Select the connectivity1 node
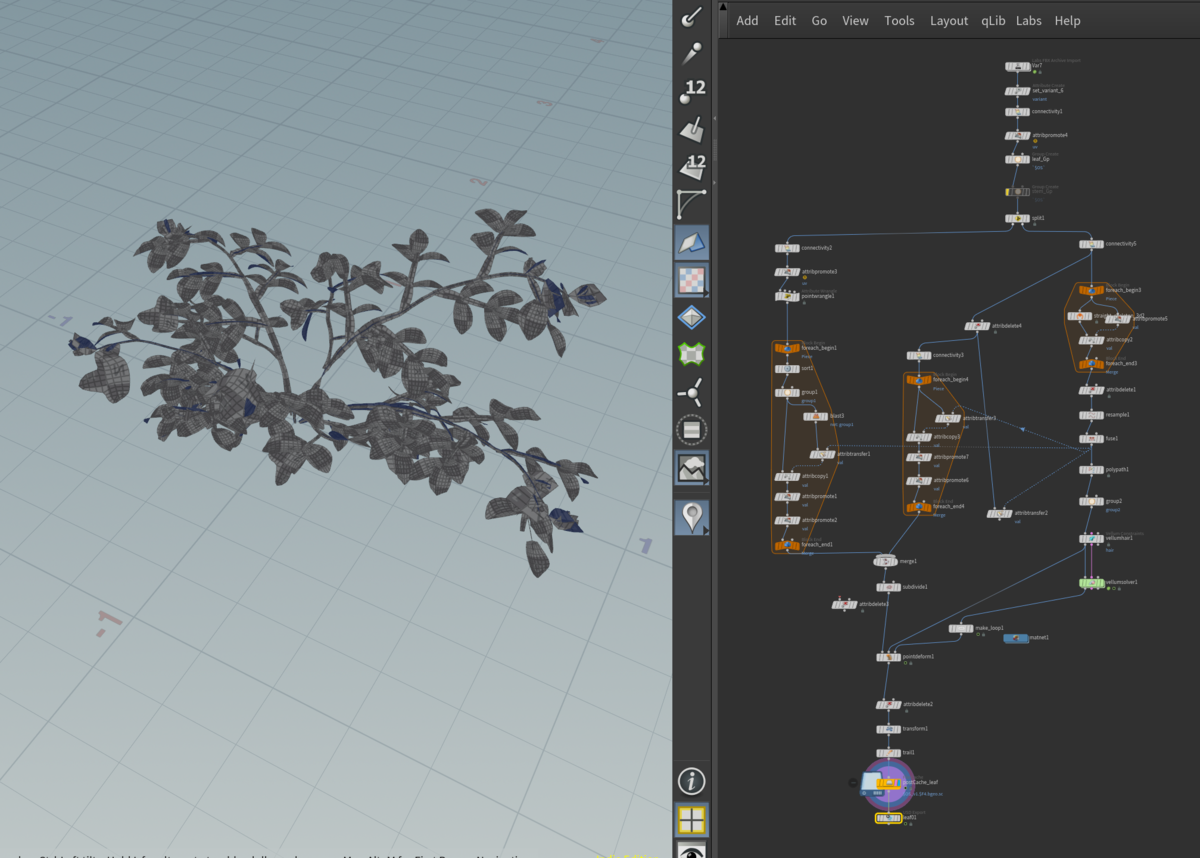The width and height of the screenshot is (1200, 858). click(1017, 112)
